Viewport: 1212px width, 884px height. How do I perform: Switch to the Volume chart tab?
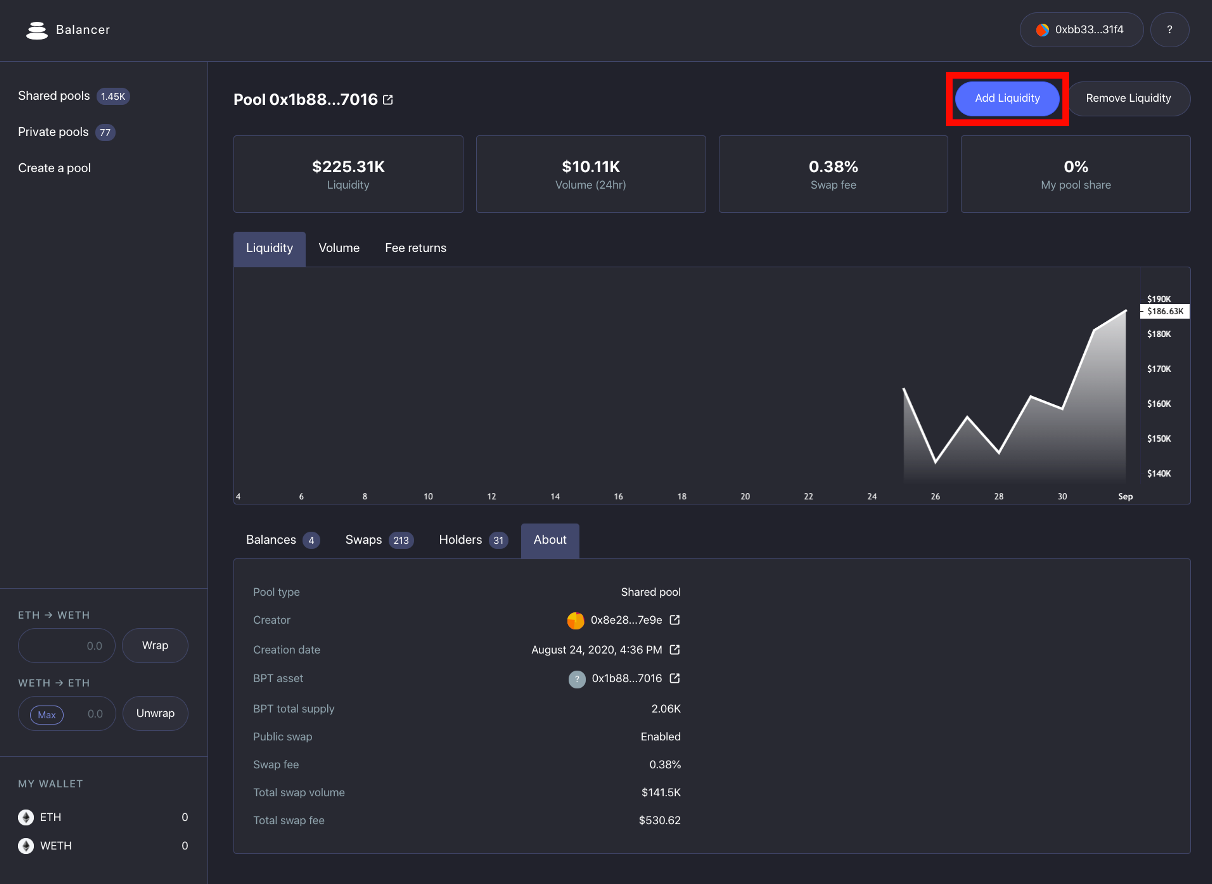click(x=339, y=247)
